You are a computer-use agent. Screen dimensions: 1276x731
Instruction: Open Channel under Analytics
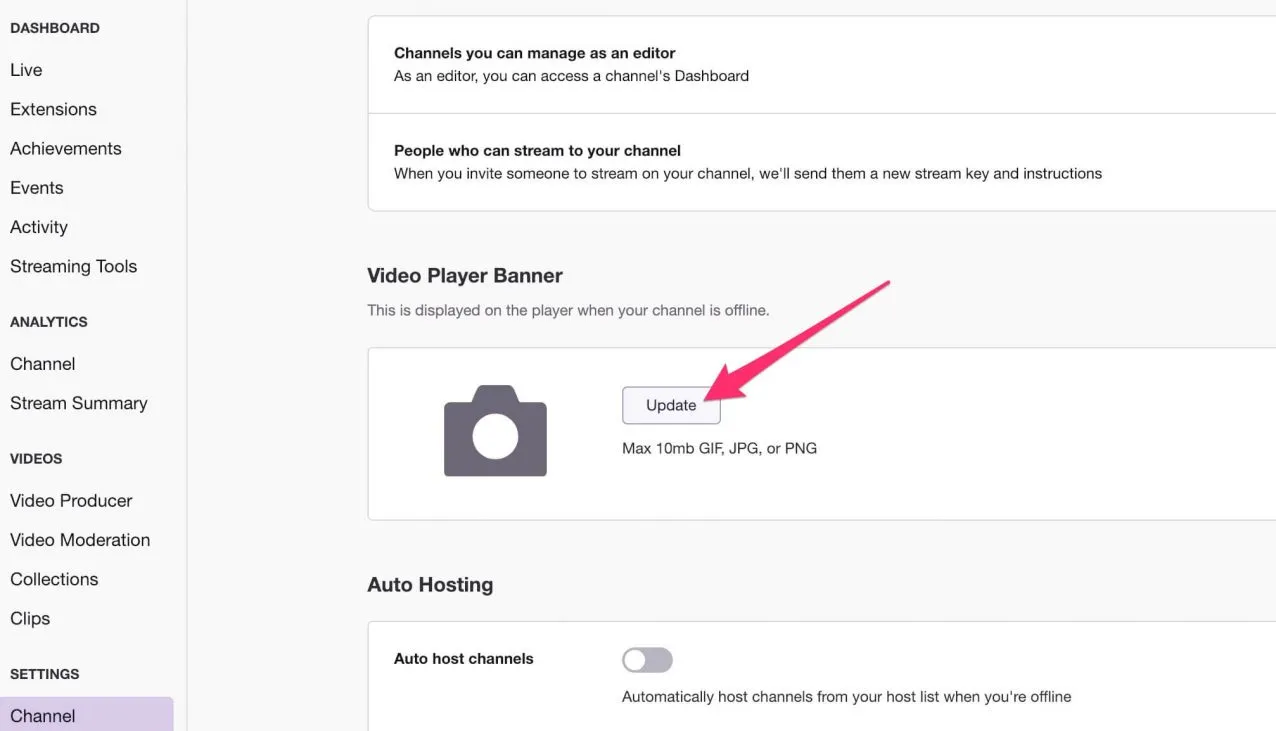click(x=43, y=364)
